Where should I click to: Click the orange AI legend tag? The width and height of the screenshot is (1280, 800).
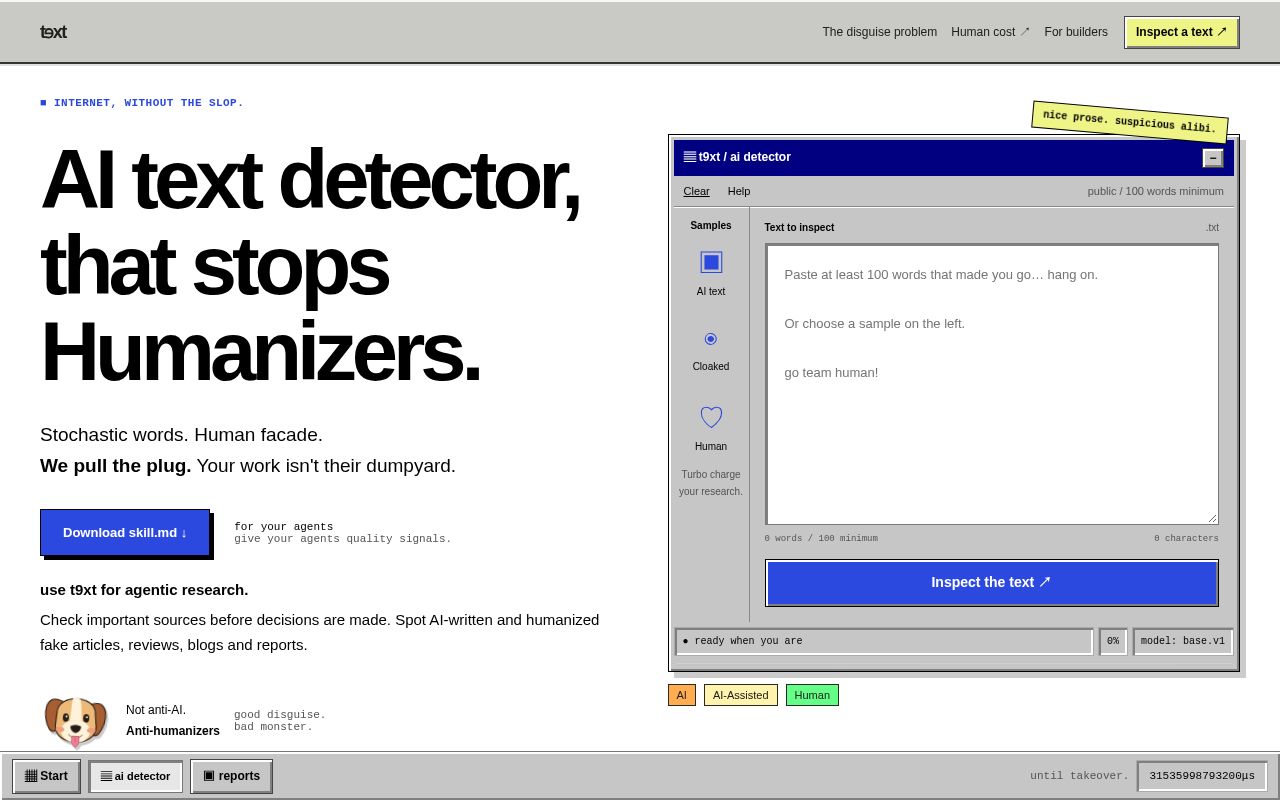point(682,695)
